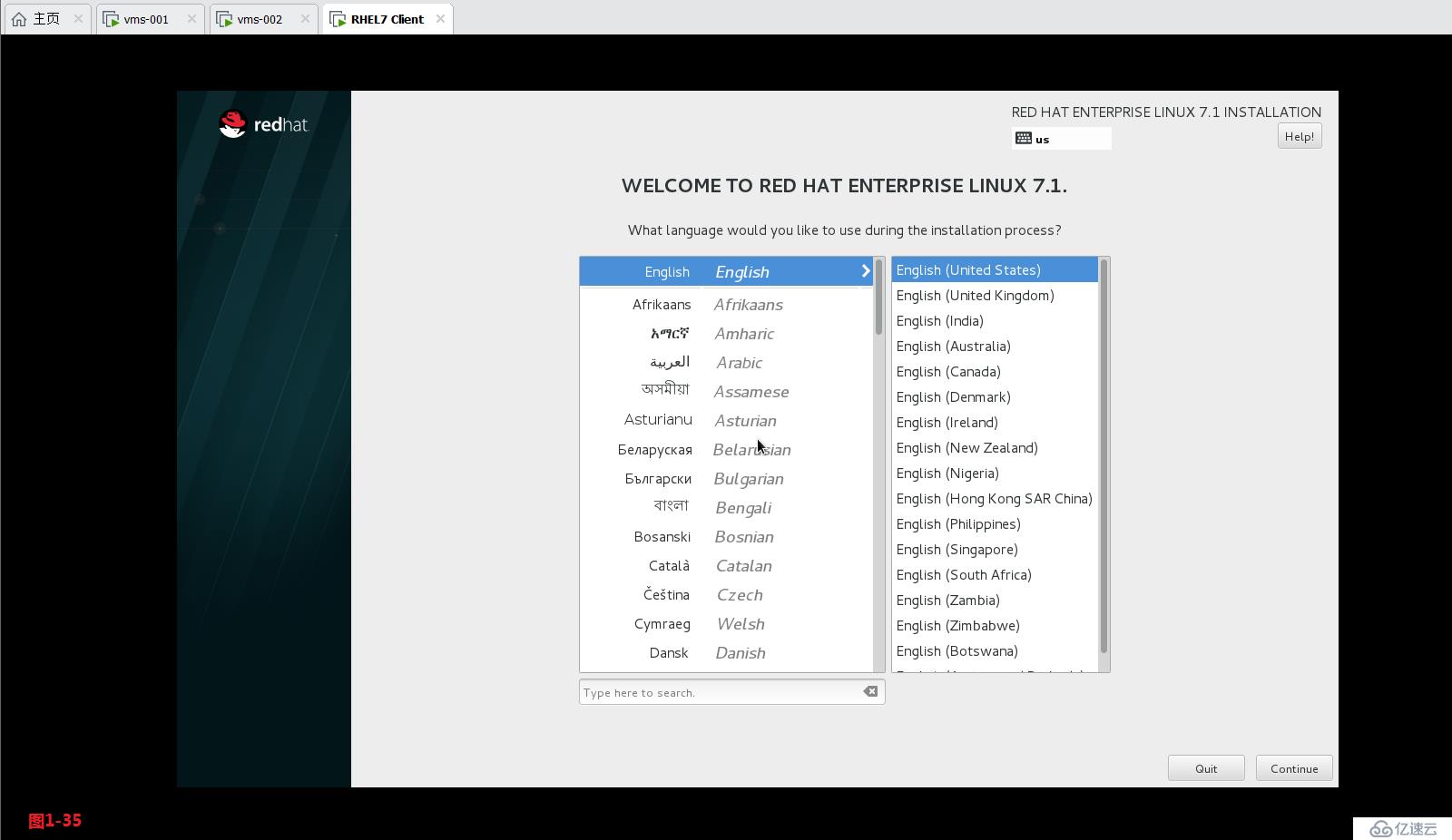
Task: Select Danish language
Action: coord(726,653)
